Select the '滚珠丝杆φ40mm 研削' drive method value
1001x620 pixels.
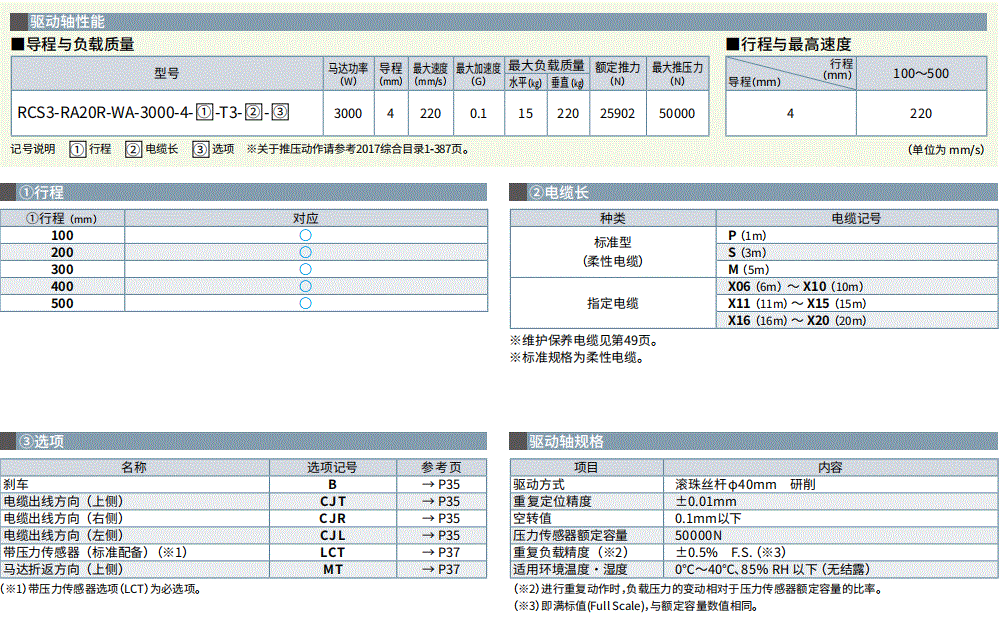745,485
